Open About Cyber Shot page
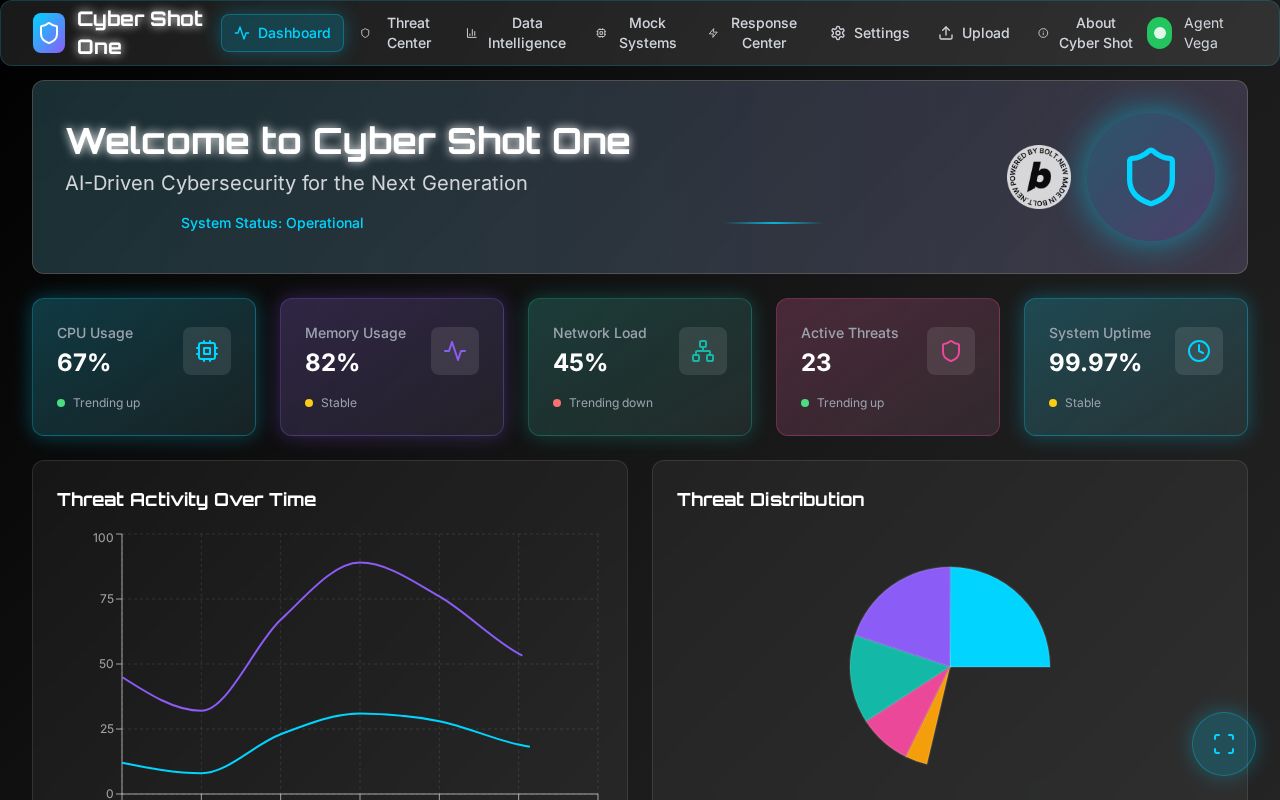The image size is (1280, 800). click(1086, 33)
